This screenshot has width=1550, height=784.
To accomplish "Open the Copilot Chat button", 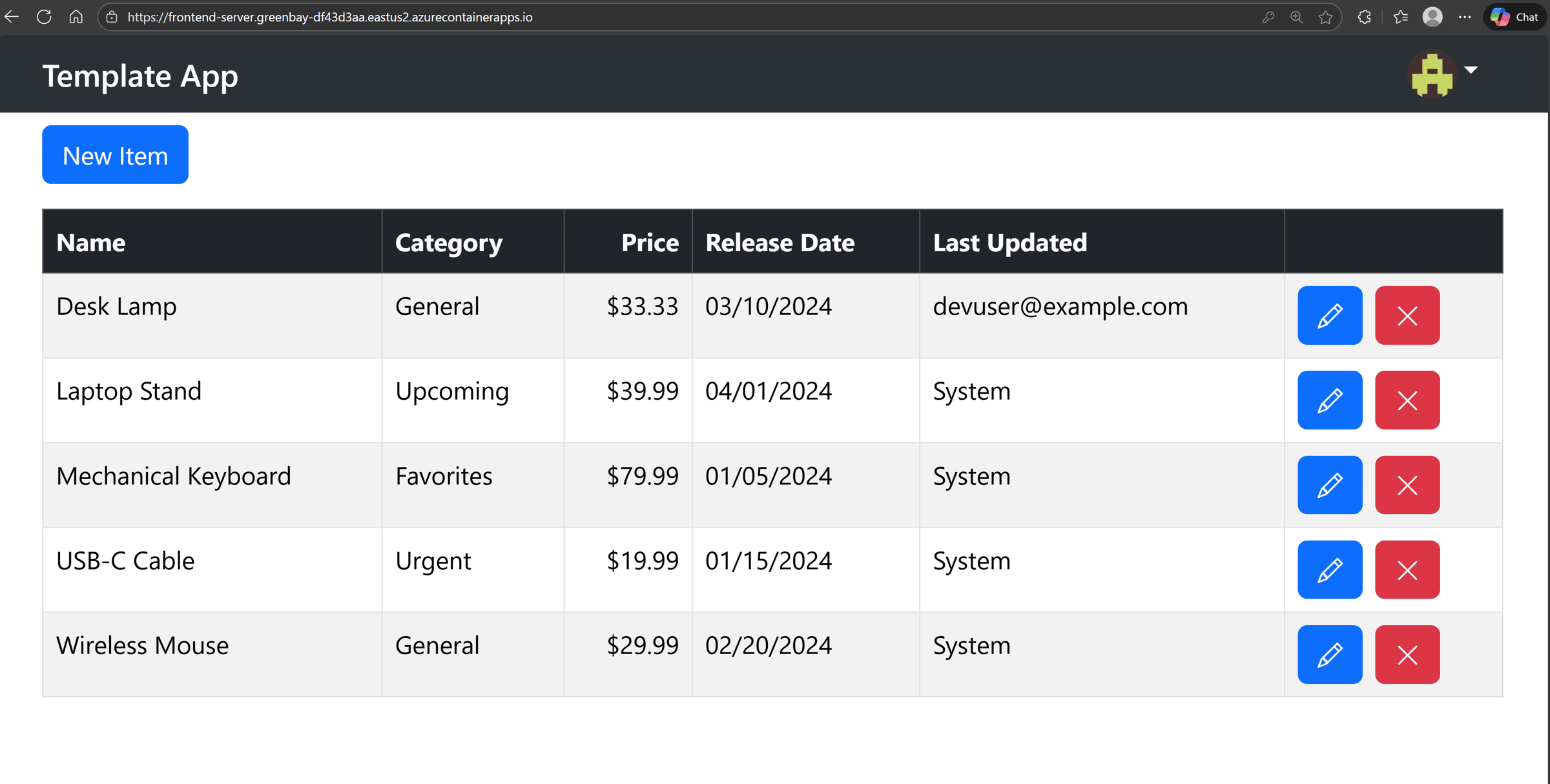I will [x=1515, y=17].
